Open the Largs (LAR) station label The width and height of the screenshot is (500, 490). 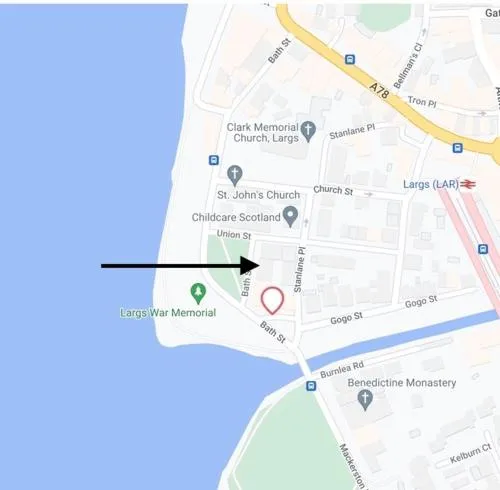point(431,184)
